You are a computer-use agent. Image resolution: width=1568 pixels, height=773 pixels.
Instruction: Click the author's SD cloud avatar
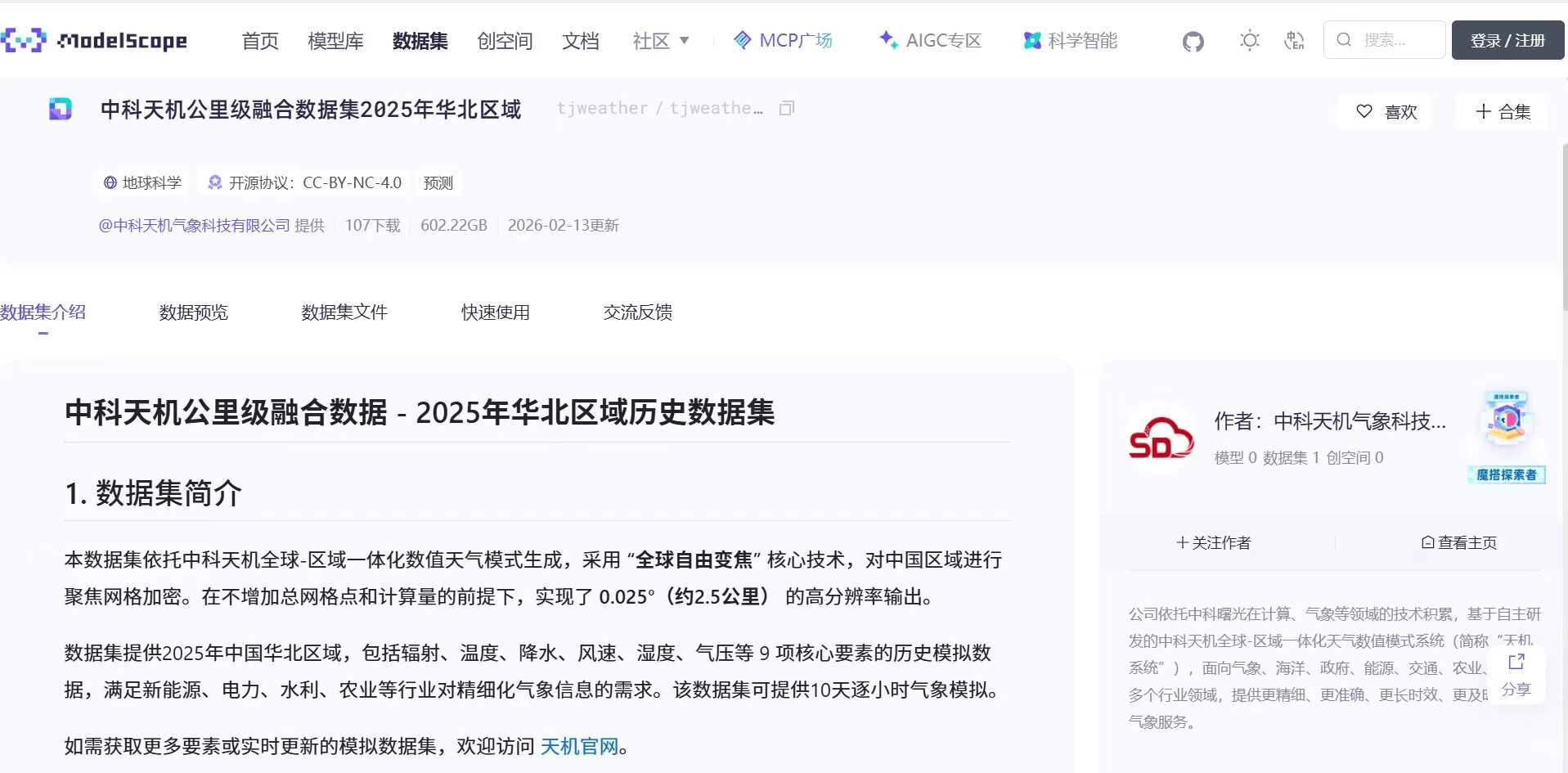coord(1161,438)
